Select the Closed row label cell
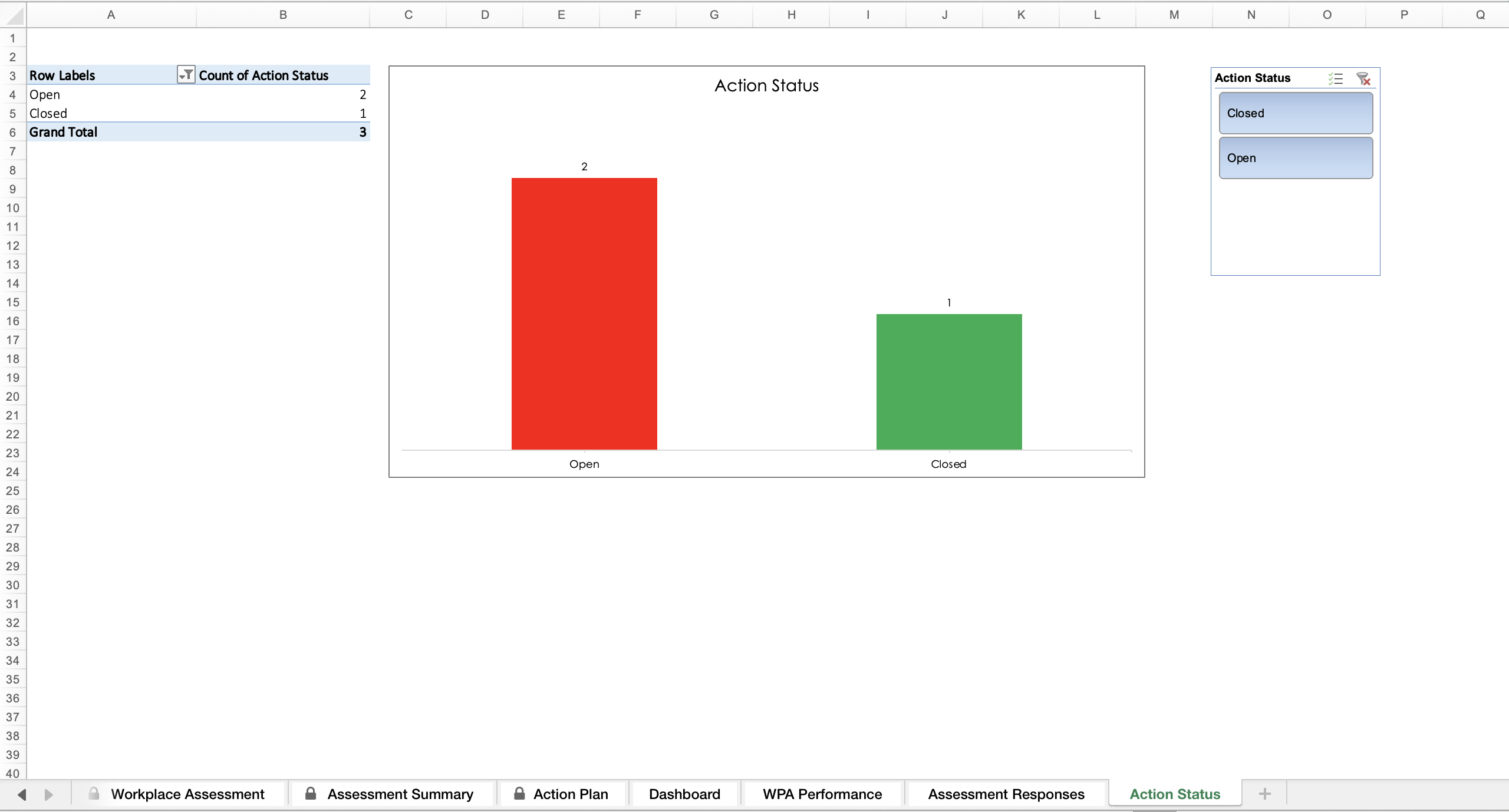 pyautogui.click(x=111, y=113)
